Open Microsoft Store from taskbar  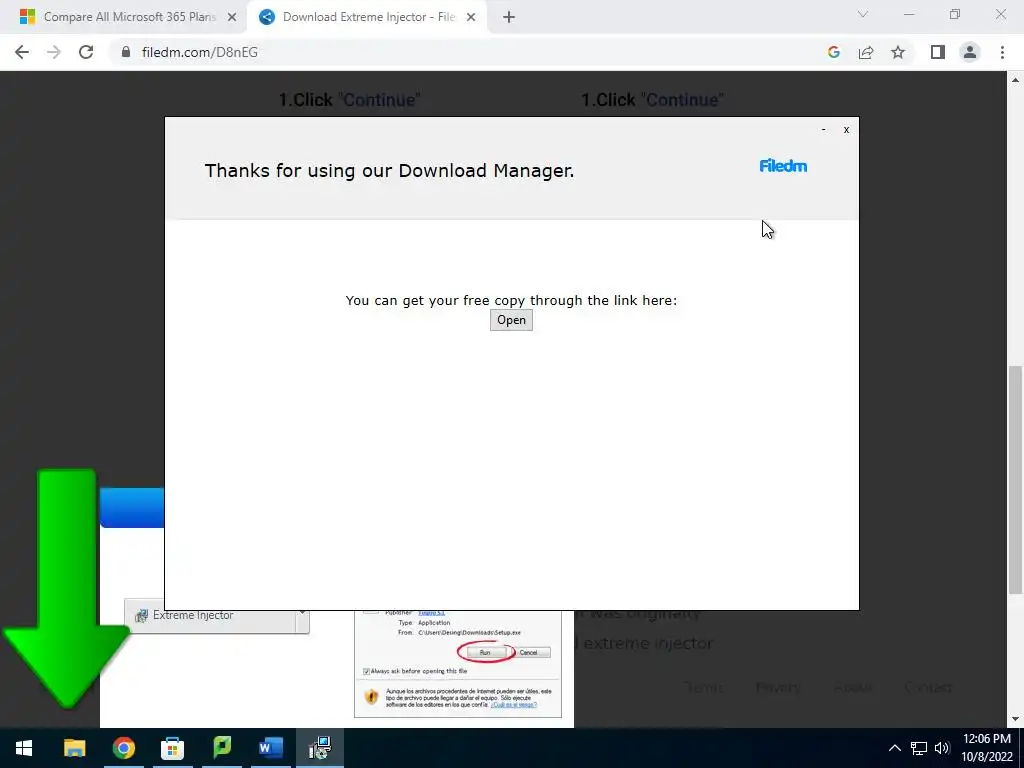coord(172,748)
